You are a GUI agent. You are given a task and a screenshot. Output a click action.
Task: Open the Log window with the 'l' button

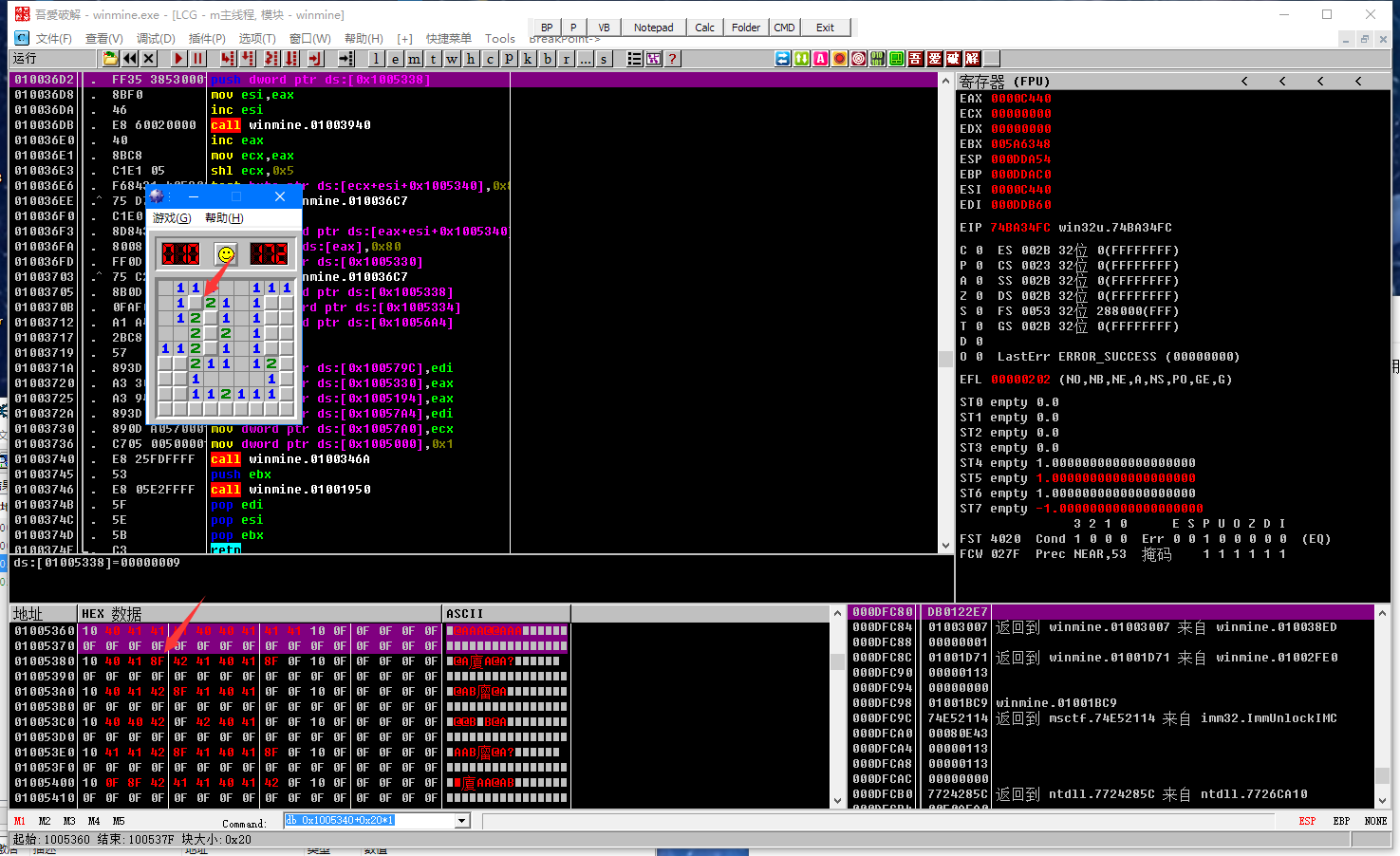(x=376, y=58)
